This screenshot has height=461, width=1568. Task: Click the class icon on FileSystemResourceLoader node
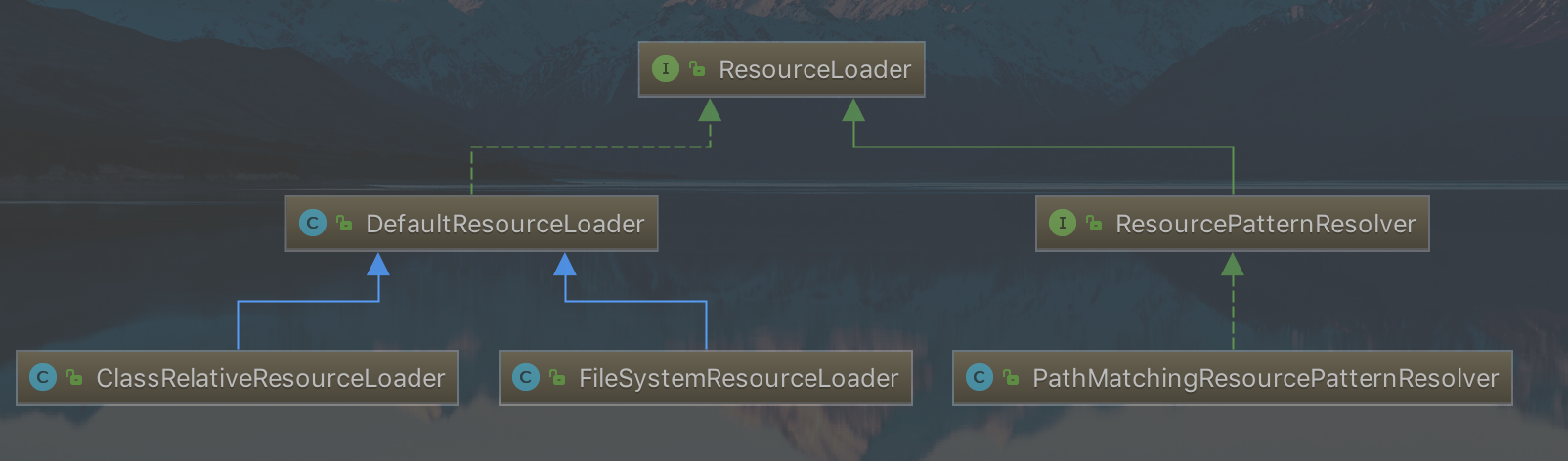tap(526, 377)
